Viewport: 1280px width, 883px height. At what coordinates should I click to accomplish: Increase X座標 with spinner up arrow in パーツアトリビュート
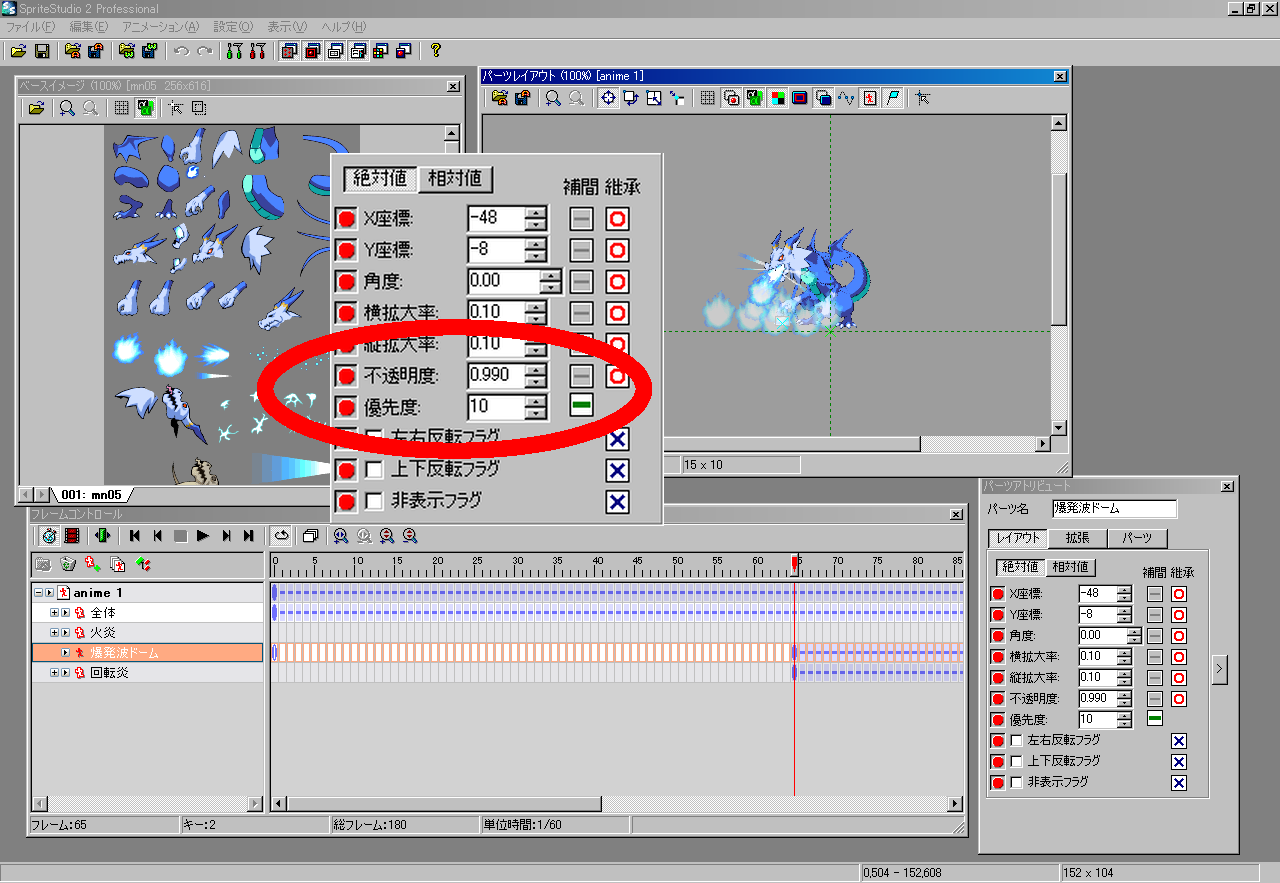[x=1124, y=589]
